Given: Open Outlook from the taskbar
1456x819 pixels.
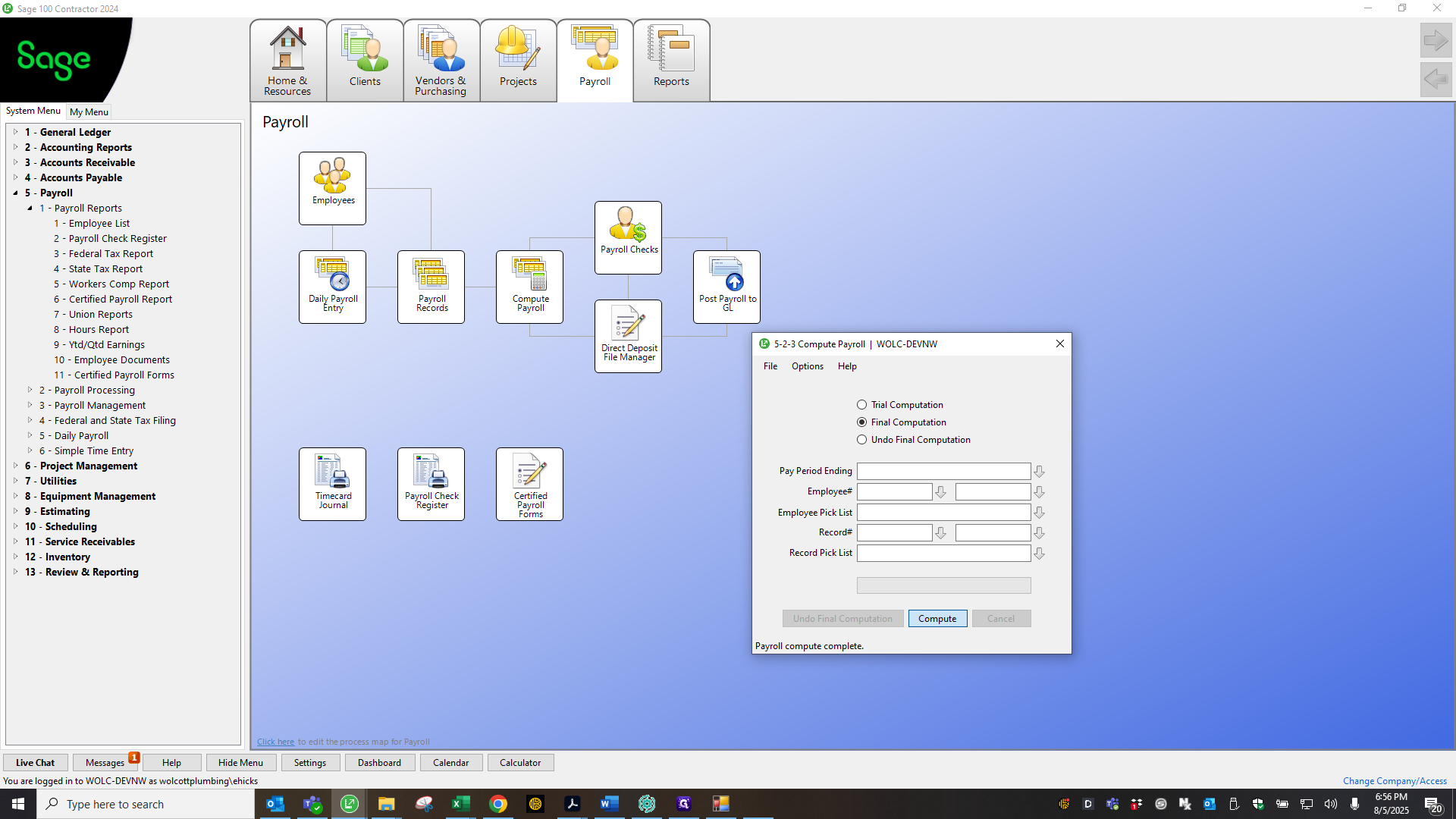Looking at the screenshot, I should [x=275, y=804].
